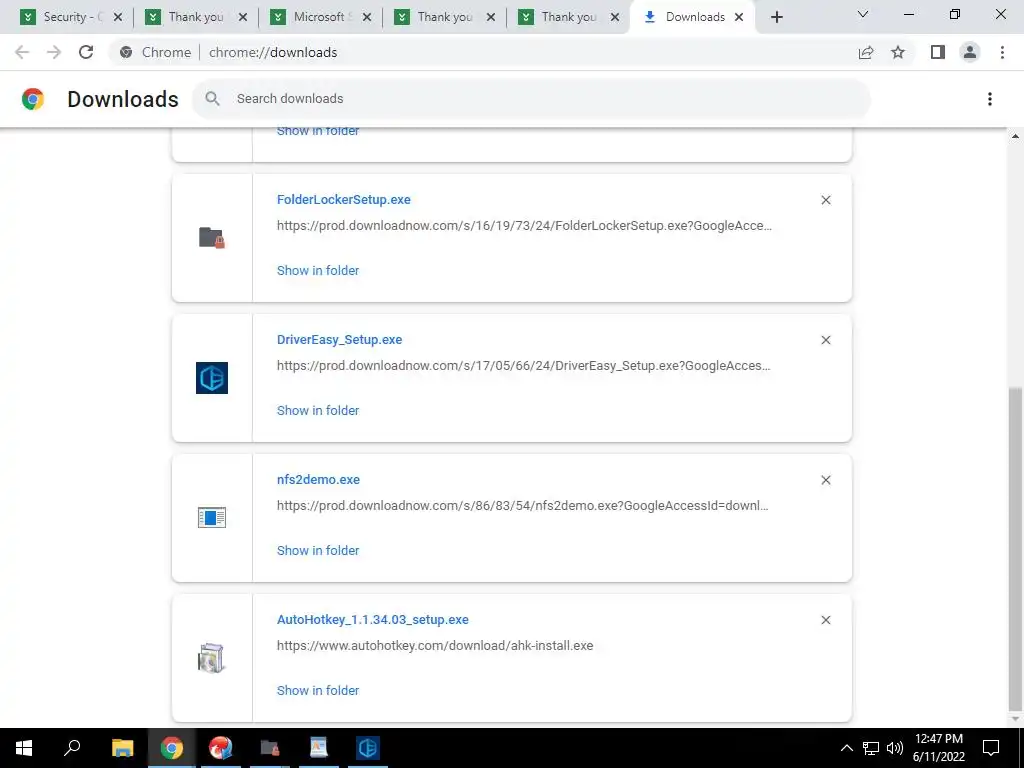Reload the downloads page
The image size is (1024, 768).
point(86,52)
